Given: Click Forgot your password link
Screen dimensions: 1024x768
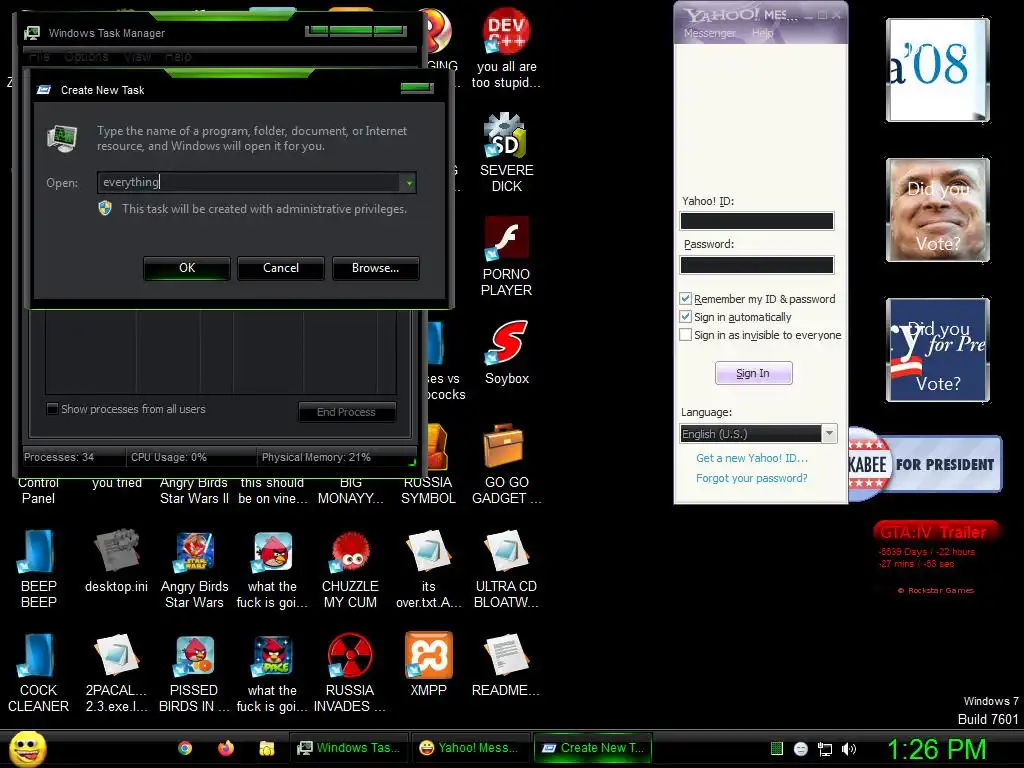Looking at the screenshot, I should click(752, 478).
